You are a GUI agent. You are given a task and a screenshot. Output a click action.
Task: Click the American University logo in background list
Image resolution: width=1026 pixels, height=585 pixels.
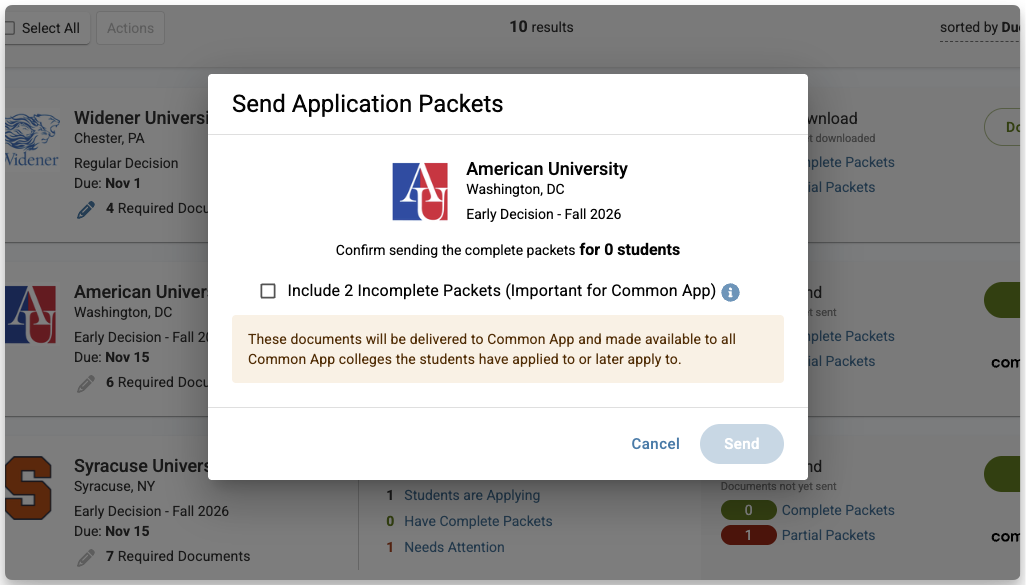pos(31,315)
